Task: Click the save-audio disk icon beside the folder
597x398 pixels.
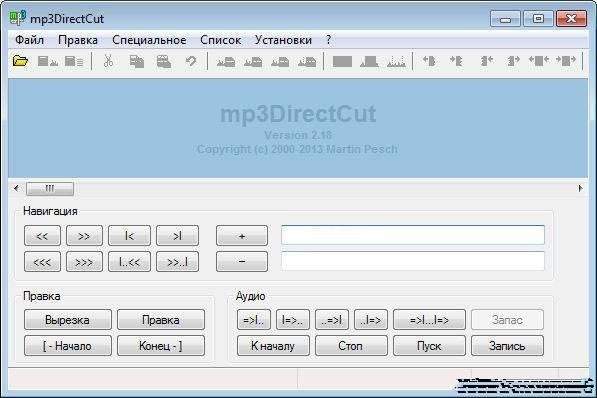Action: pos(48,61)
